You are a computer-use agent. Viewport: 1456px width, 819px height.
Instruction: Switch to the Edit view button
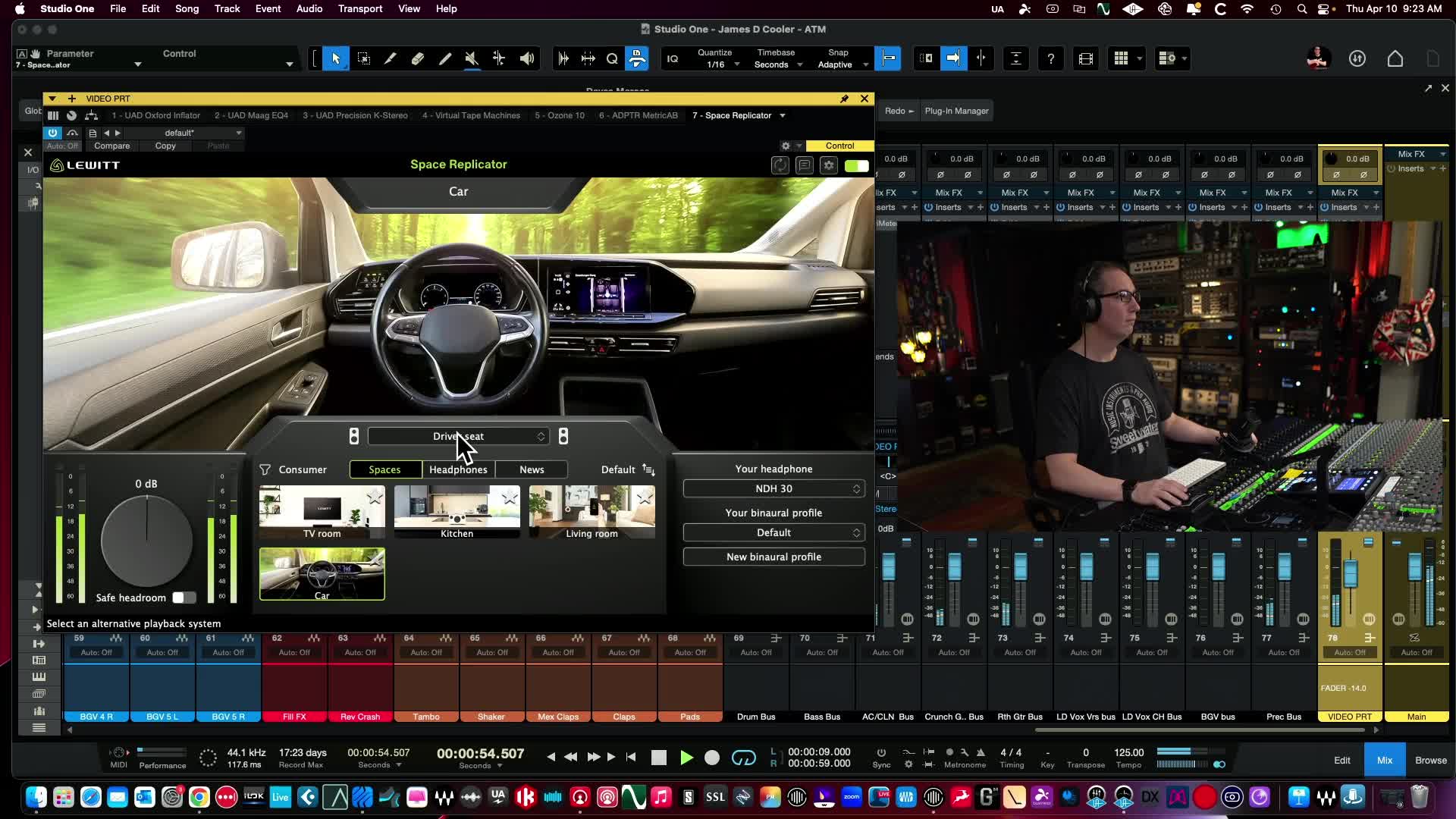(1341, 760)
